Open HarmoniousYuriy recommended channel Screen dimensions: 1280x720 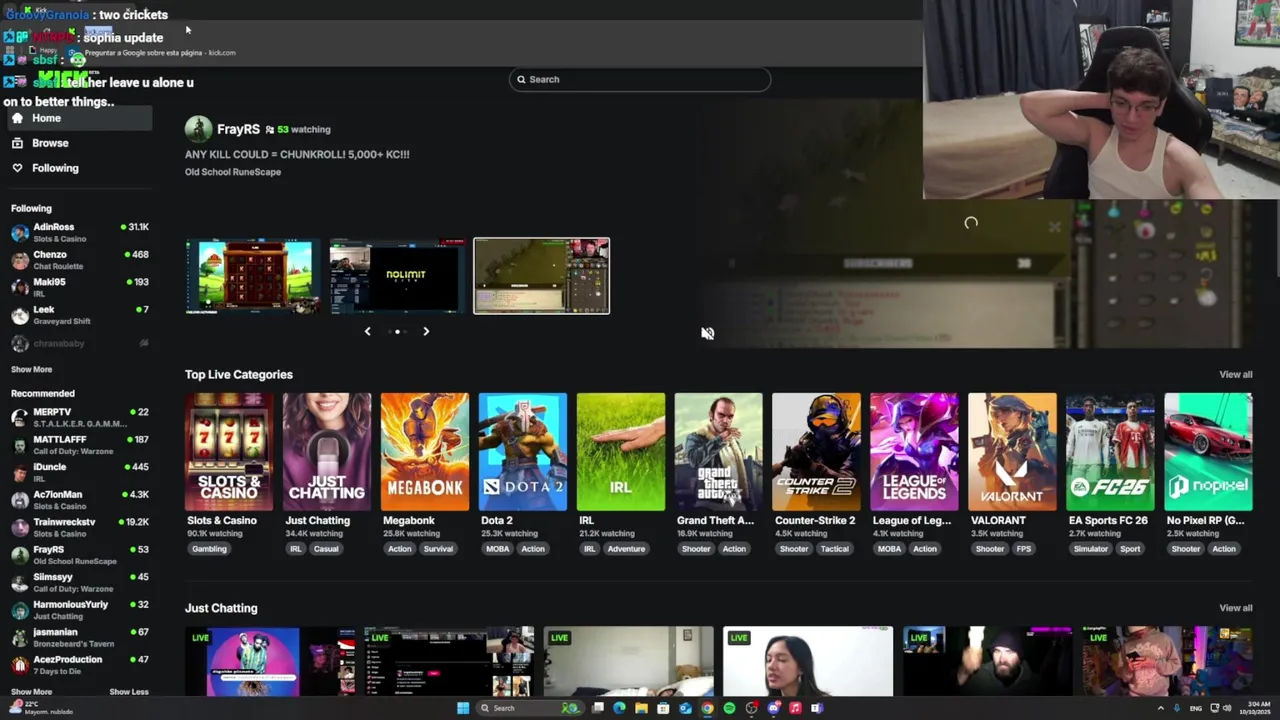pyautogui.click(x=80, y=610)
